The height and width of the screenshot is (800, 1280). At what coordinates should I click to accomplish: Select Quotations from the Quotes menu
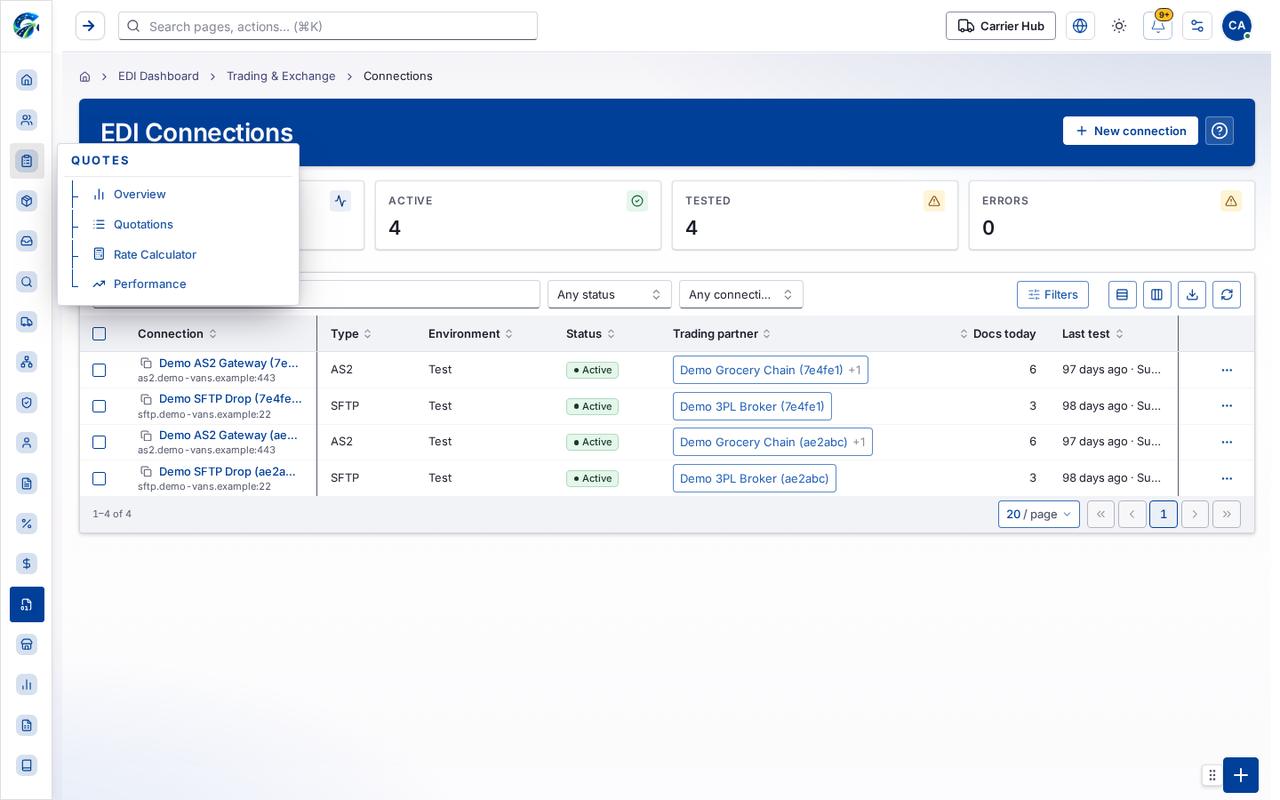point(143,224)
